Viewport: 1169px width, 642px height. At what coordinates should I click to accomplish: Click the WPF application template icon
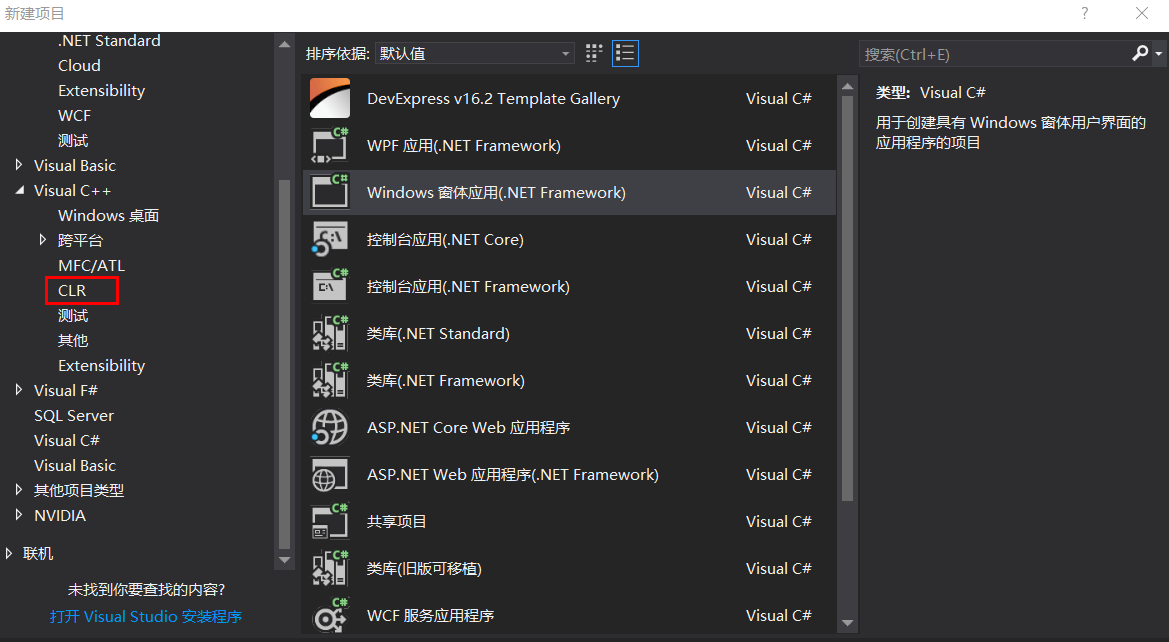(330, 145)
